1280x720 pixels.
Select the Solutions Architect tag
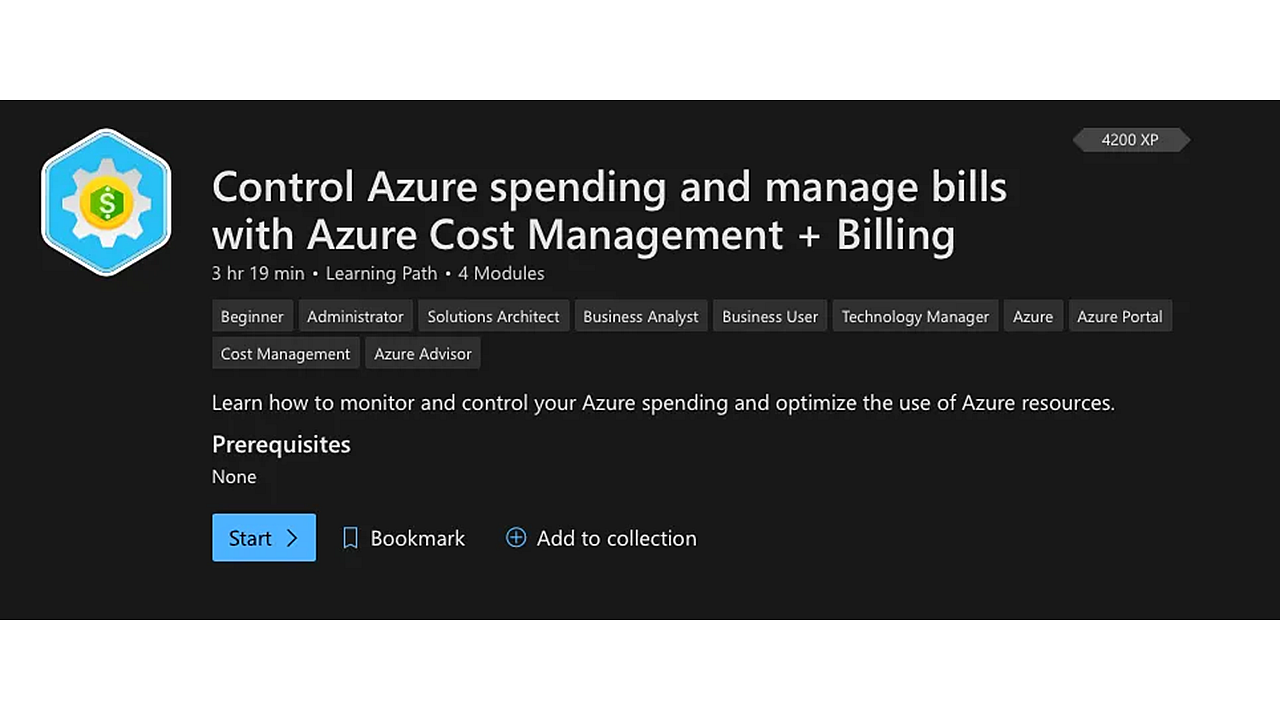(x=493, y=316)
